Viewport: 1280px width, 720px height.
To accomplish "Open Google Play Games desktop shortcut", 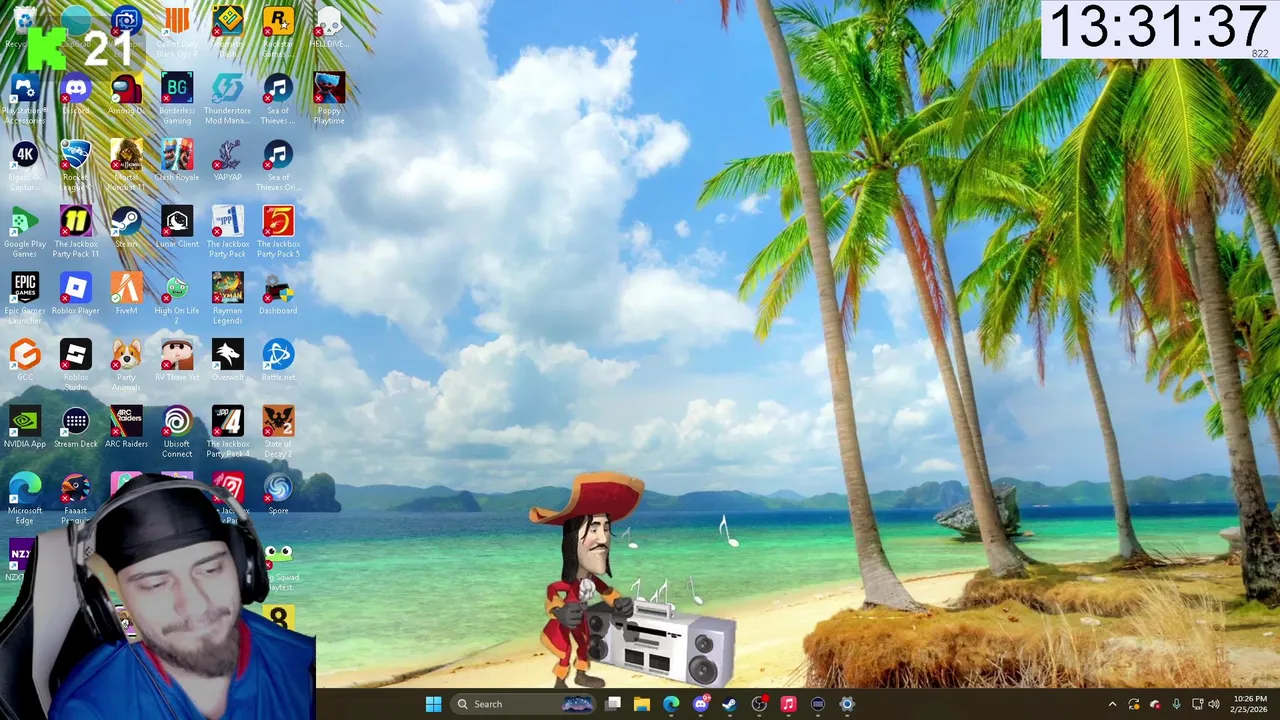I will click(25, 233).
